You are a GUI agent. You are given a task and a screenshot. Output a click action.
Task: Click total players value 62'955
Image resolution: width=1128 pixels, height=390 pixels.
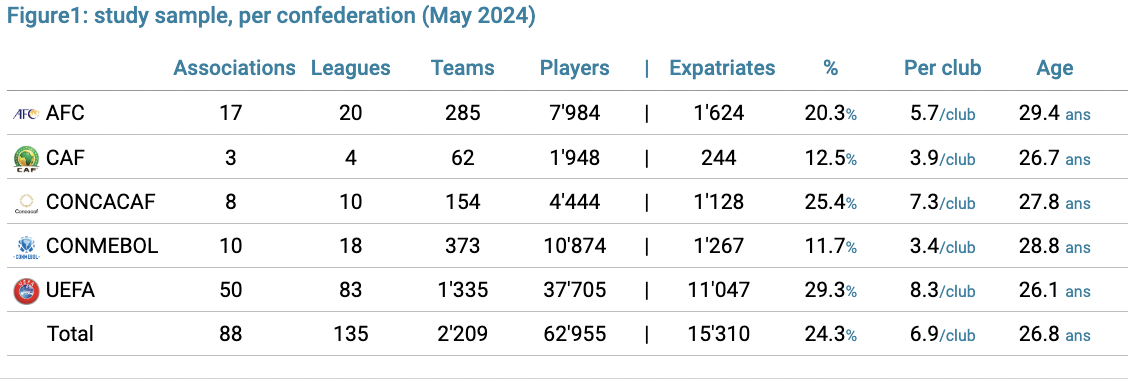click(x=575, y=334)
